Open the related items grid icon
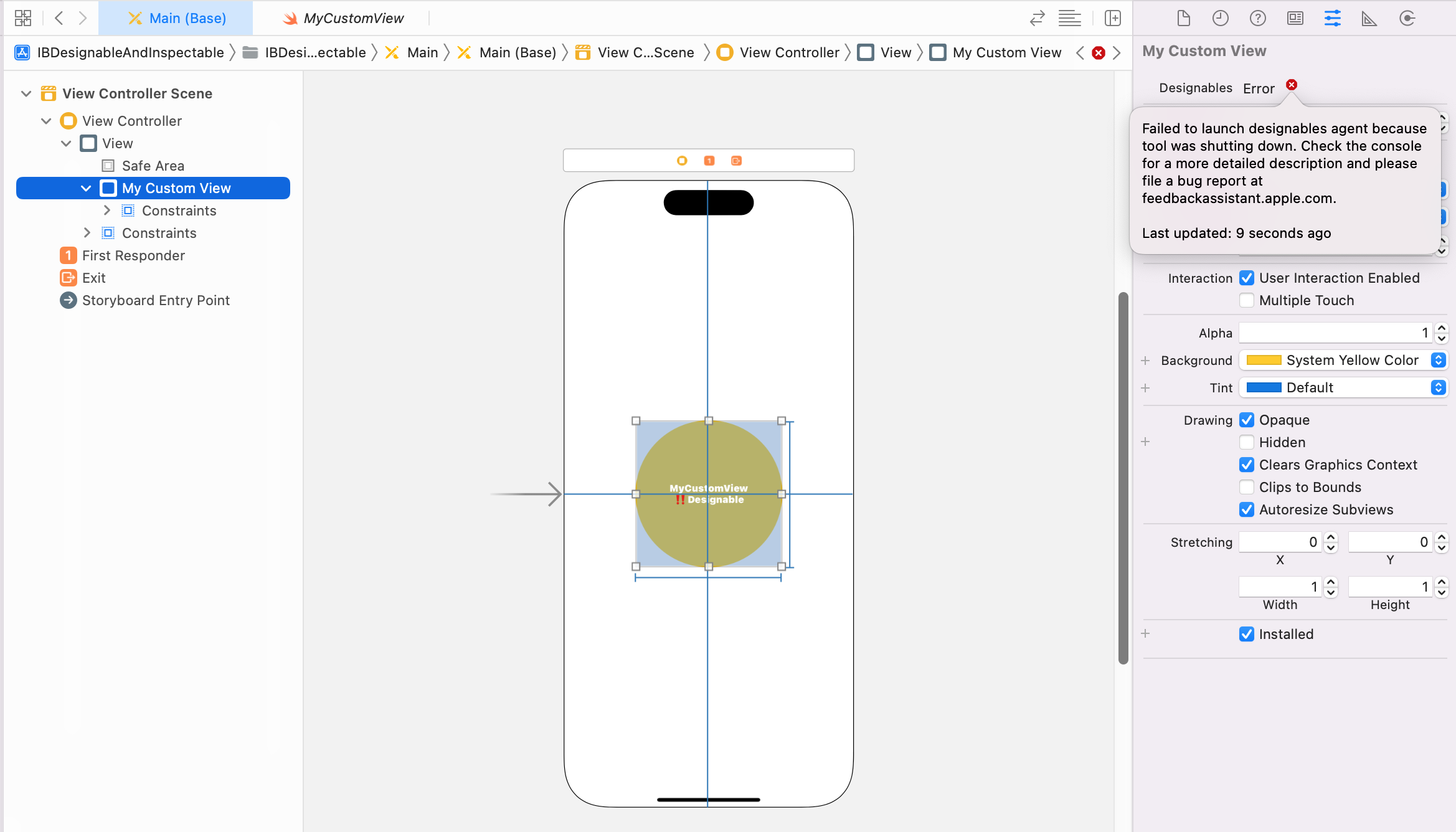This screenshot has width=1456, height=832. coord(22,18)
